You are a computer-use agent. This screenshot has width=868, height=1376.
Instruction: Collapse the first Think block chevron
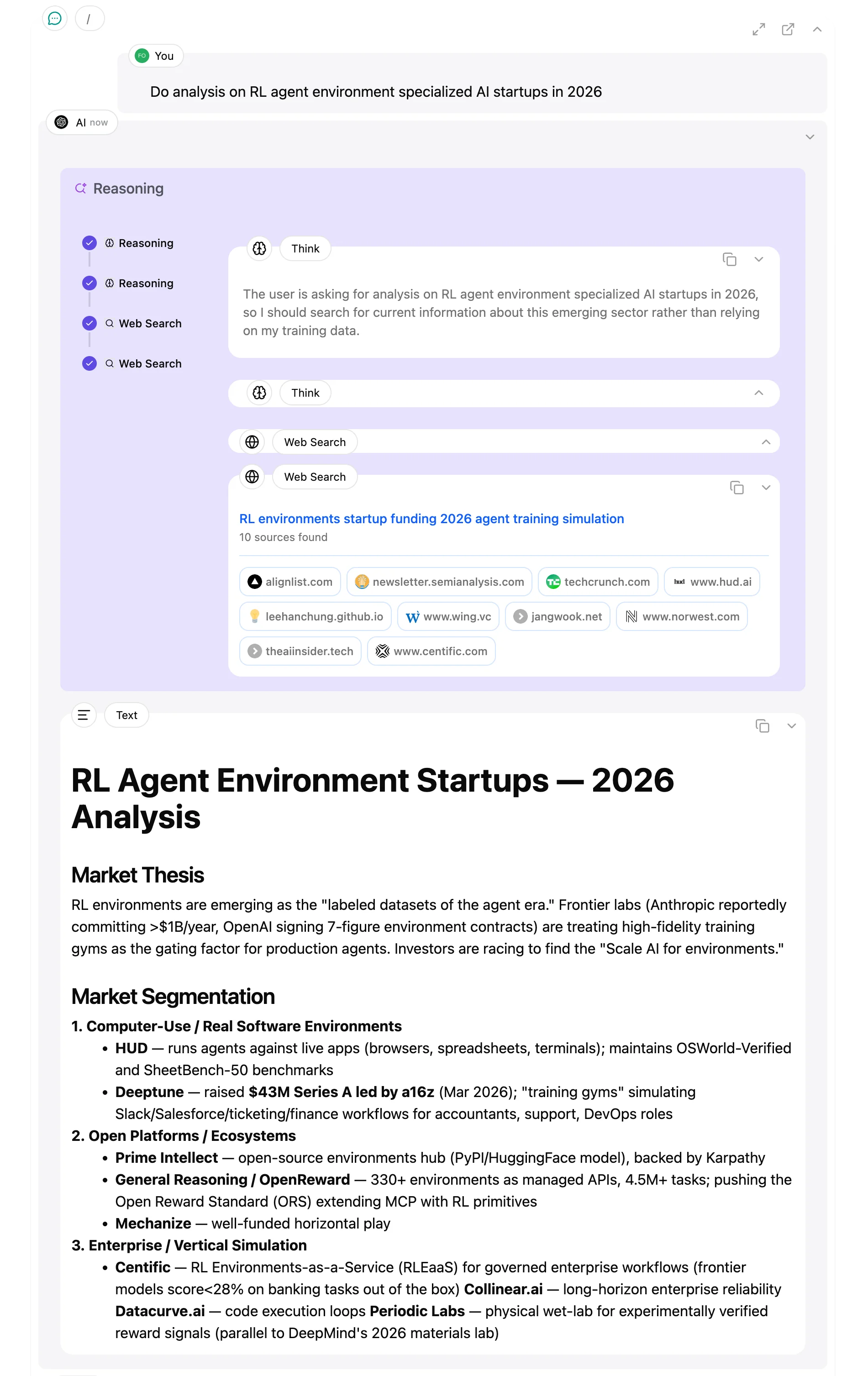(x=758, y=259)
